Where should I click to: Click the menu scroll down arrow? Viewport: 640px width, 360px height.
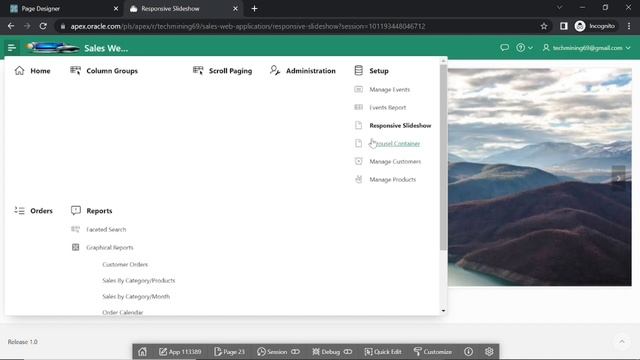coord(443,311)
